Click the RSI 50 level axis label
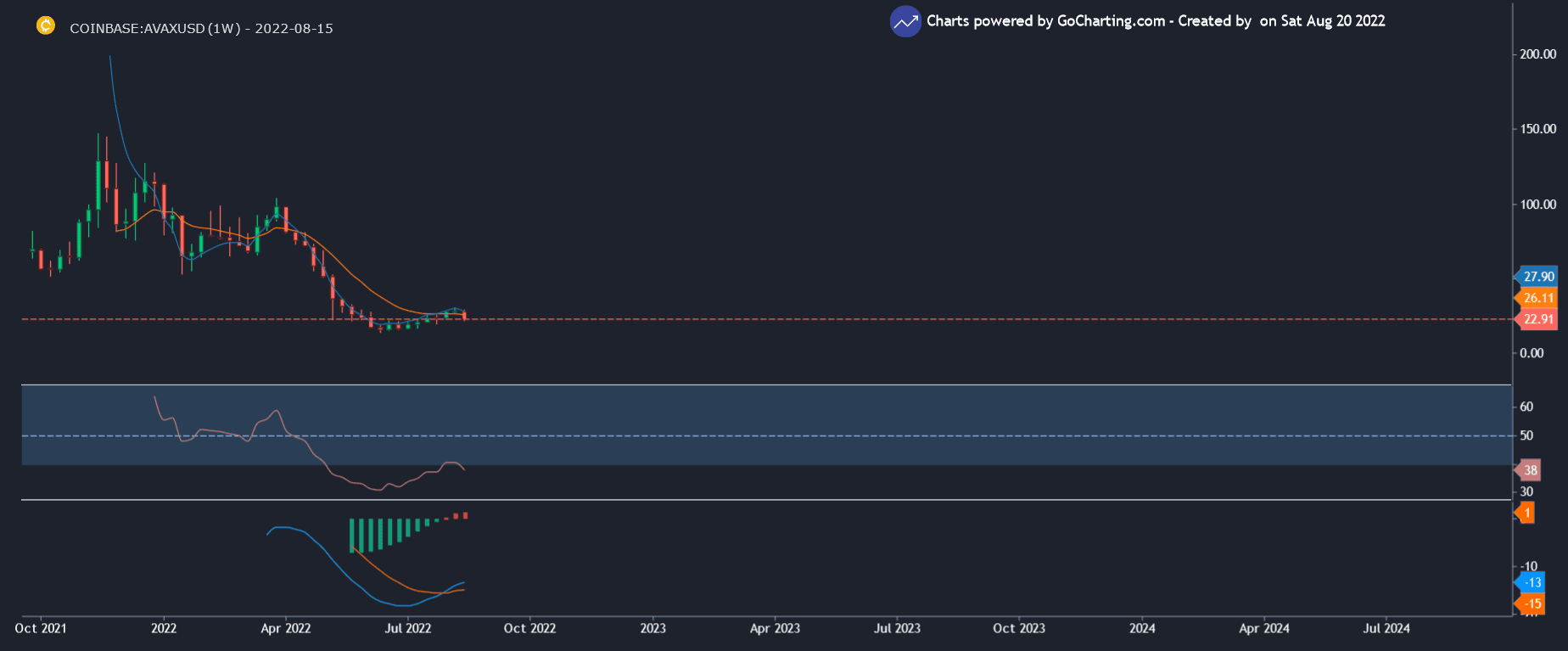 click(x=1526, y=435)
